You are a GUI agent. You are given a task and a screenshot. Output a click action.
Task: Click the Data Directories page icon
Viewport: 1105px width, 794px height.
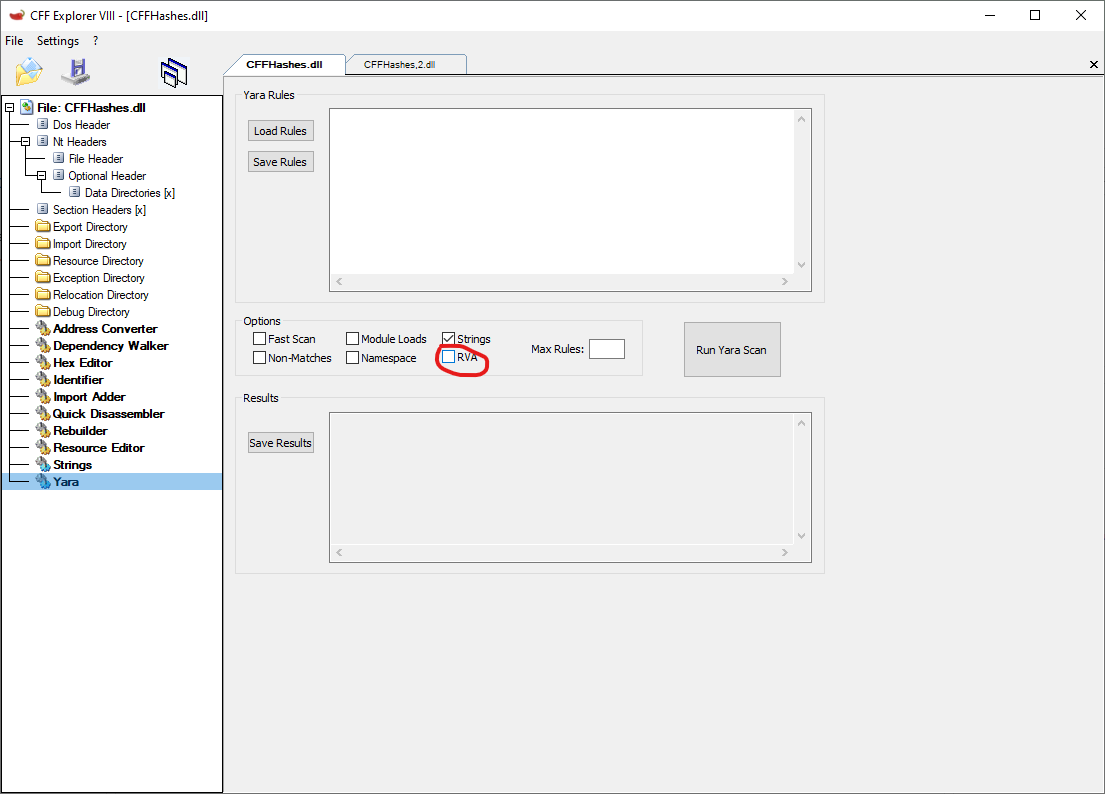tap(75, 192)
